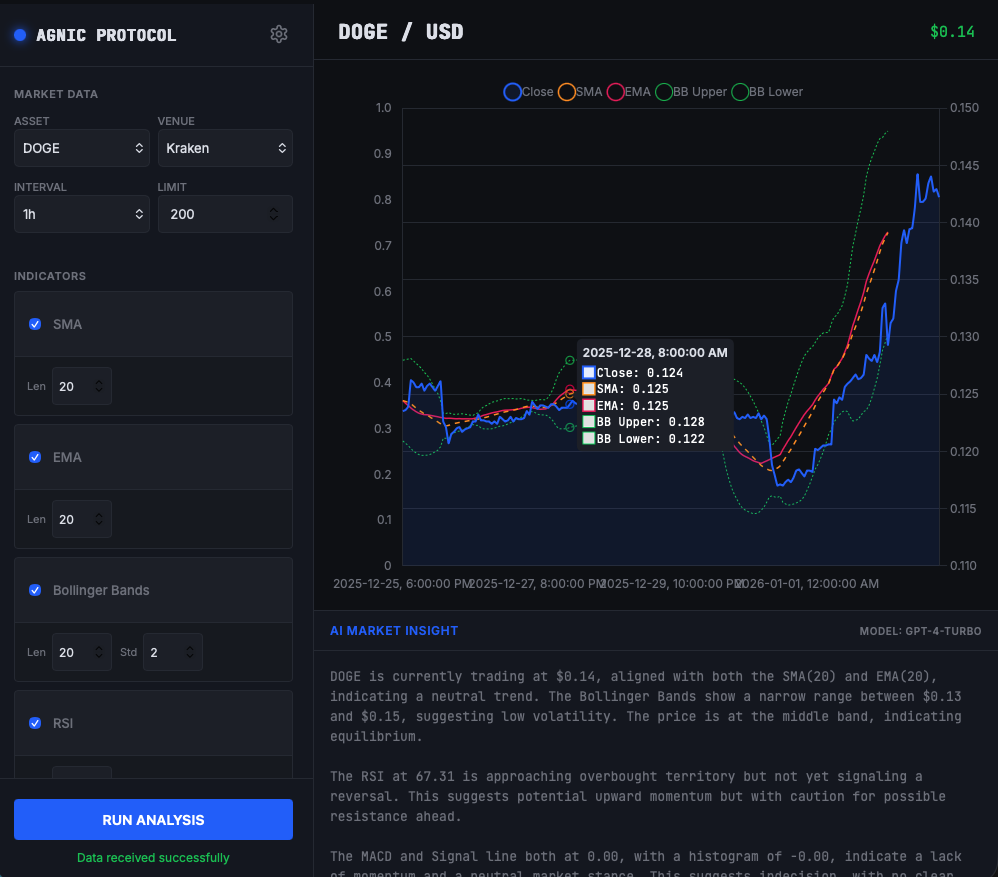
Task: Click the BB Upper color square in the tooltip
Action: click(x=588, y=421)
